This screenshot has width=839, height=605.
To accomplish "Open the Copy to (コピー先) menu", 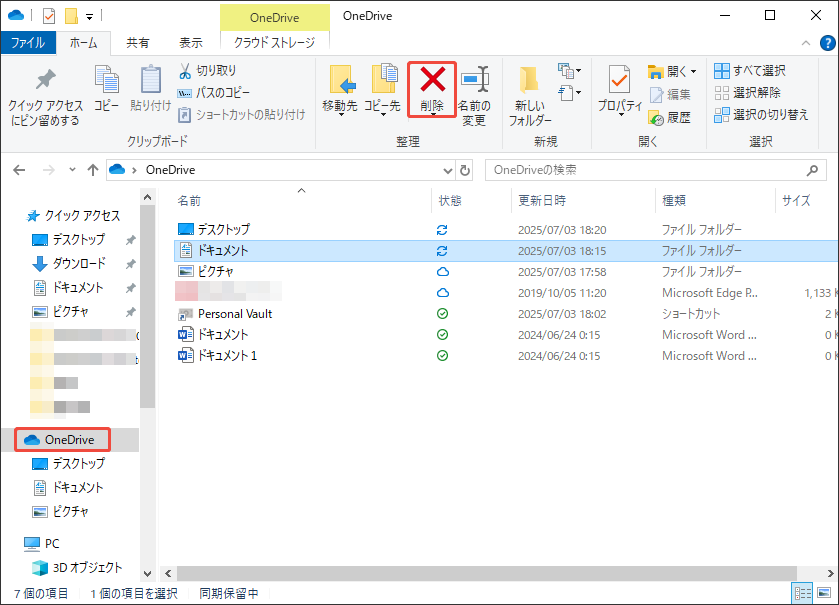I will coord(383,90).
